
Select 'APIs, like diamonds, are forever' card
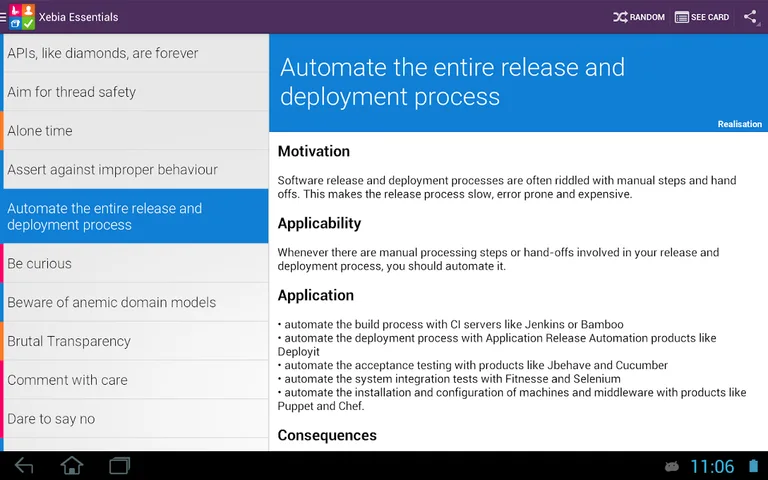[135, 53]
